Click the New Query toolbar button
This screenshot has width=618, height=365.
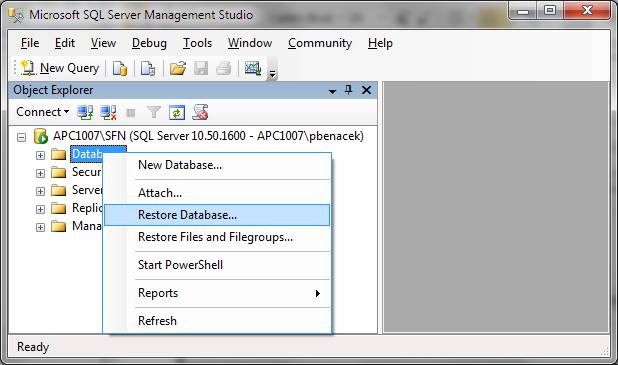tap(60, 68)
